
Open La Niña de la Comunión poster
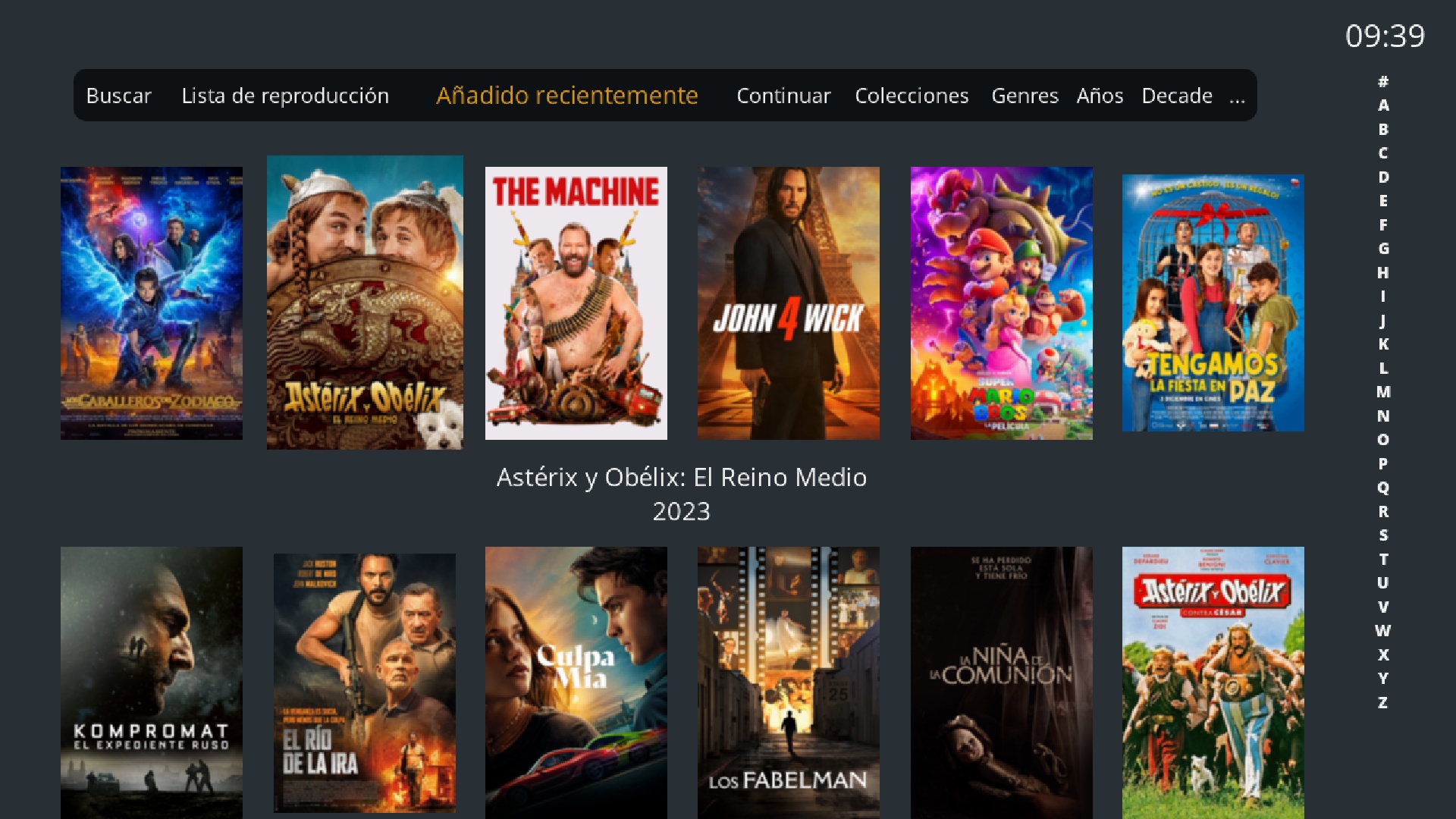click(x=1001, y=682)
